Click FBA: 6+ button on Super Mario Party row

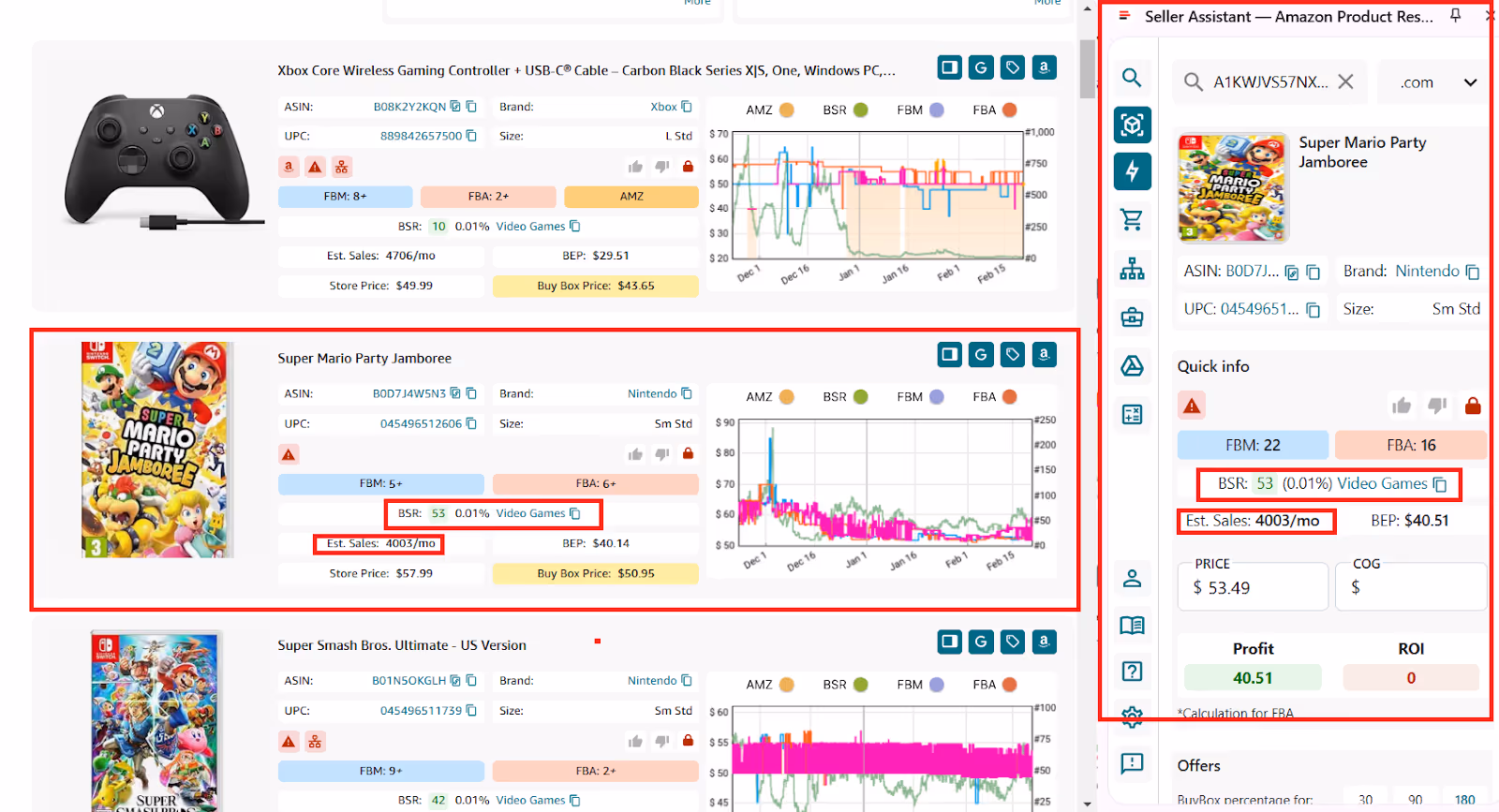(596, 483)
